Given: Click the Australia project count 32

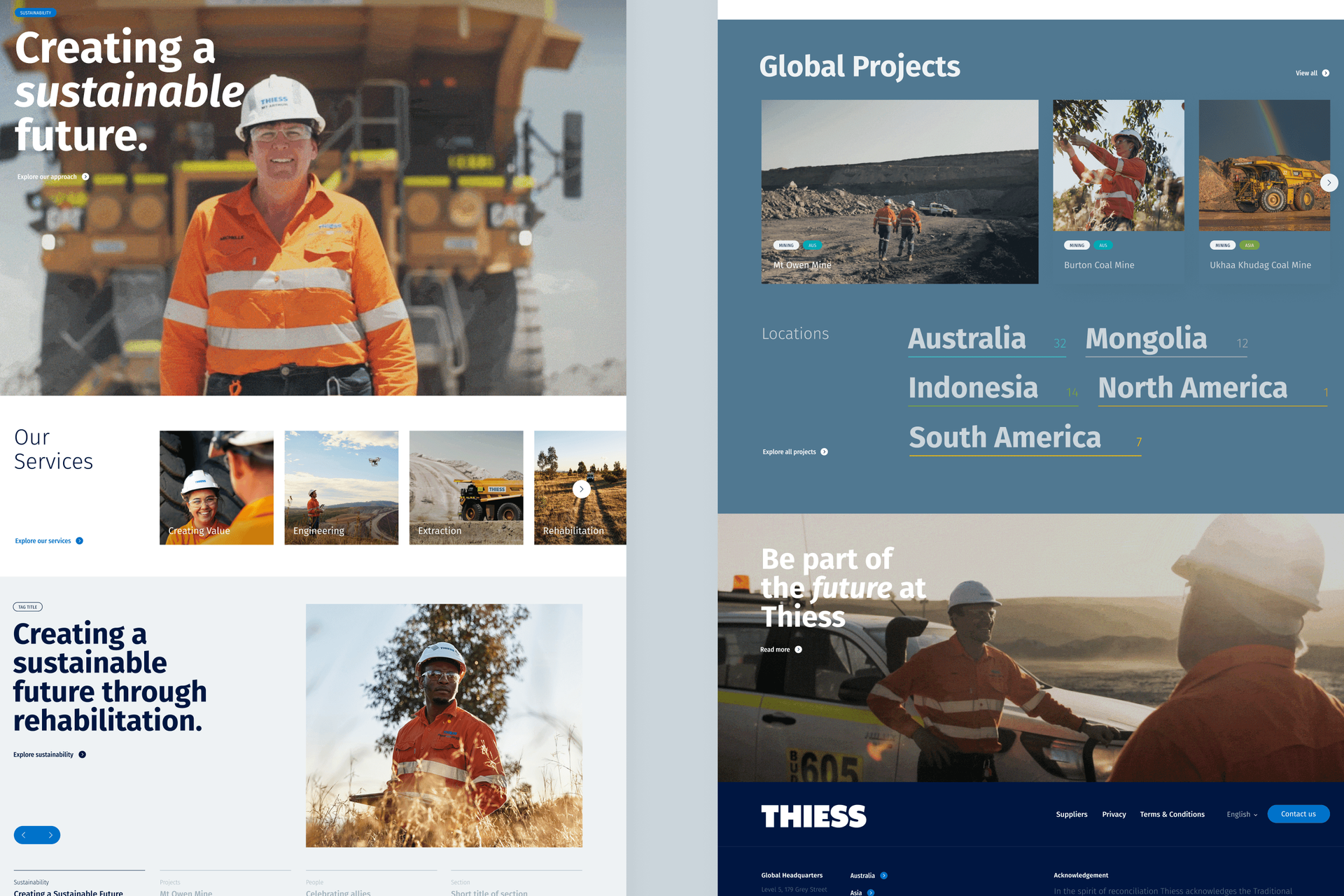Looking at the screenshot, I should [x=1060, y=344].
